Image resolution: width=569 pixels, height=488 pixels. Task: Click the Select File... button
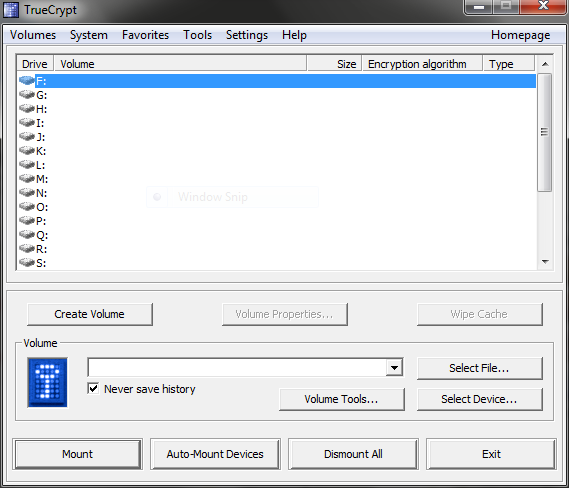tap(479, 368)
